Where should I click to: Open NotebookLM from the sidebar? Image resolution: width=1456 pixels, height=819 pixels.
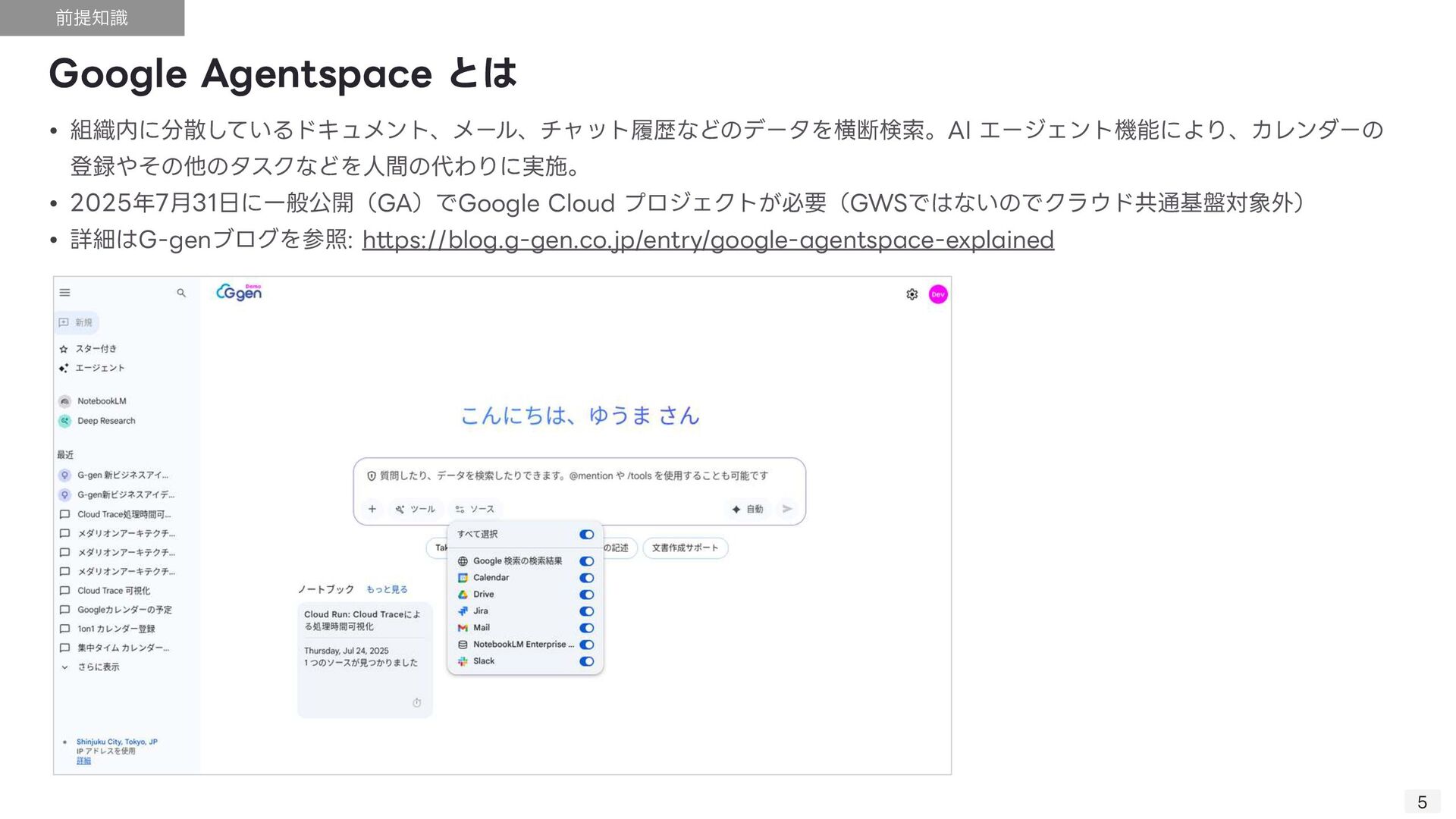click(93, 401)
